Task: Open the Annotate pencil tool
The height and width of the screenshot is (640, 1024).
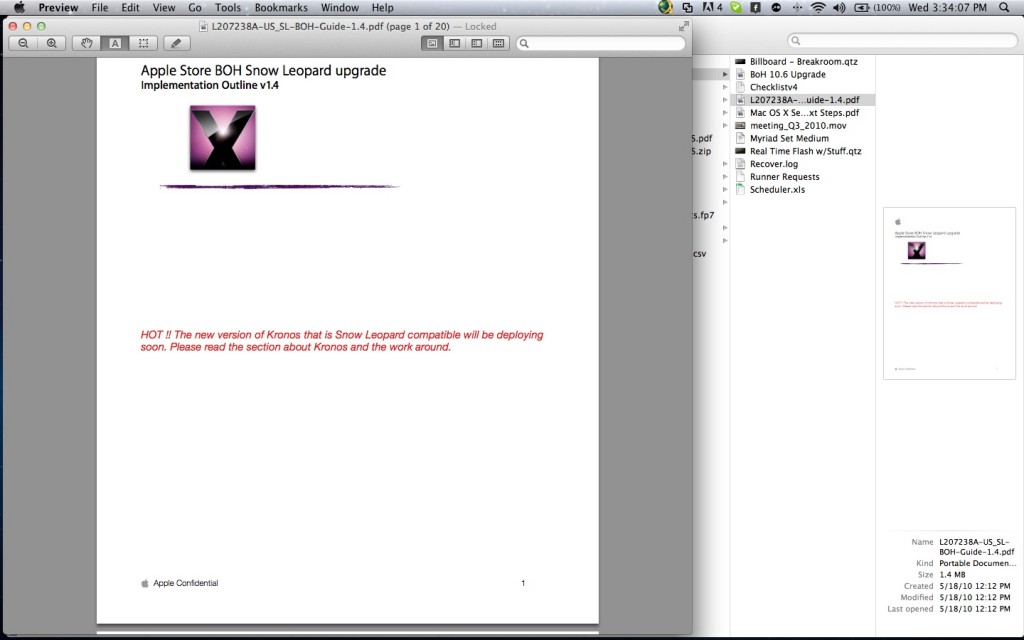Action: (176, 43)
